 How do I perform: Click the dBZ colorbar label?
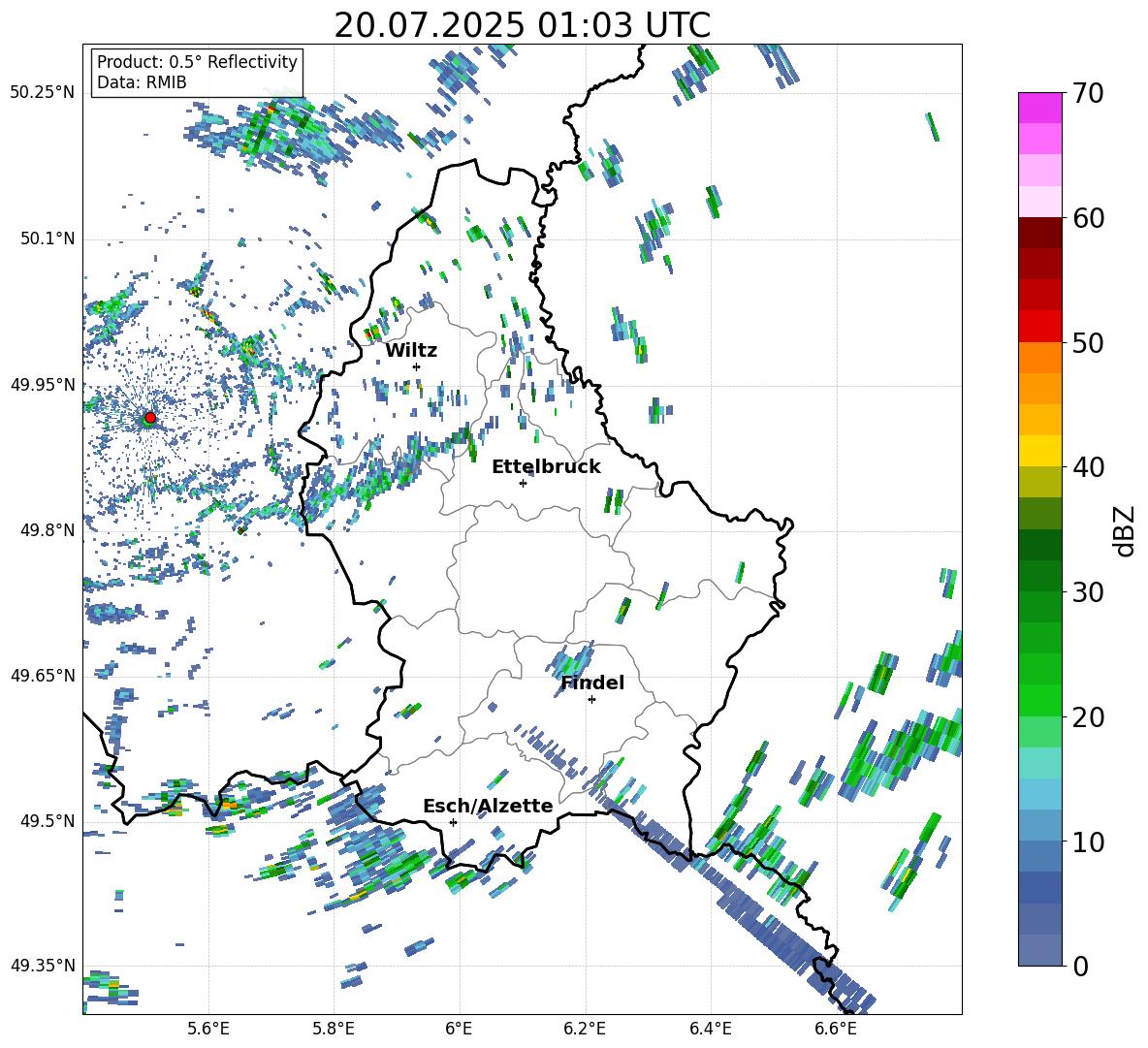tap(1126, 530)
